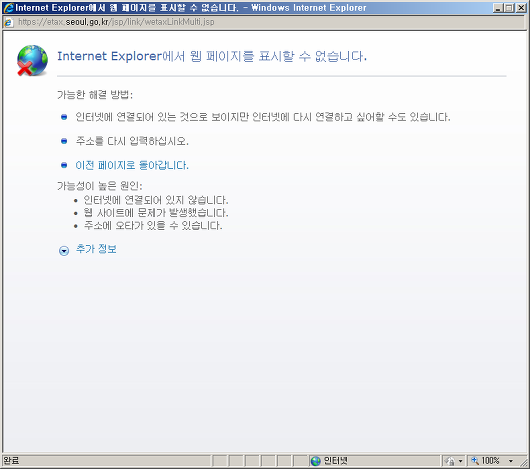The height and width of the screenshot is (469, 530).
Task: Click the 인터넷 zone label in status bar
Action: (336, 461)
